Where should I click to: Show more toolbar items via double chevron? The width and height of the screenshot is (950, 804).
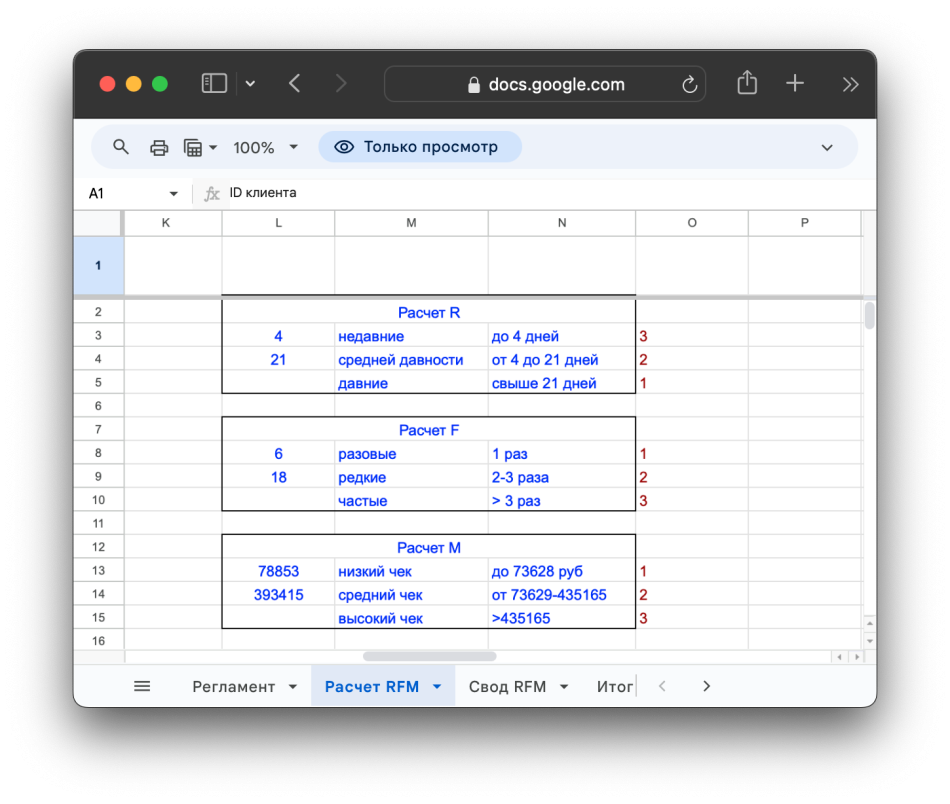[x=850, y=84]
